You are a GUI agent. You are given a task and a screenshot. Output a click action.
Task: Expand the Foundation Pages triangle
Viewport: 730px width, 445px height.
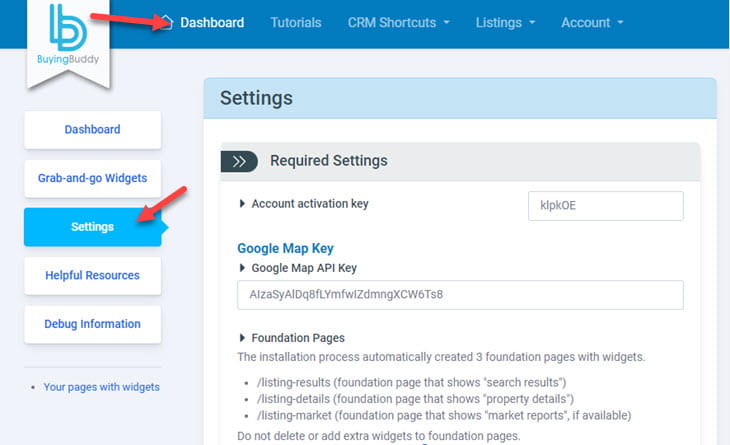pyautogui.click(x=242, y=337)
